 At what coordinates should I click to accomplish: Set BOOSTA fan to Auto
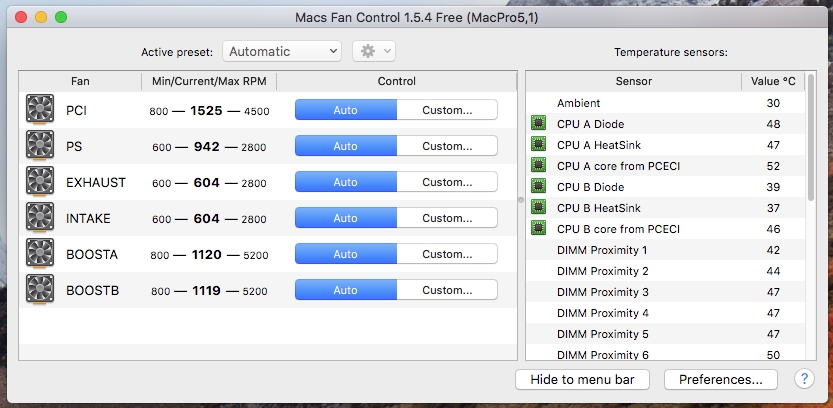[345, 254]
